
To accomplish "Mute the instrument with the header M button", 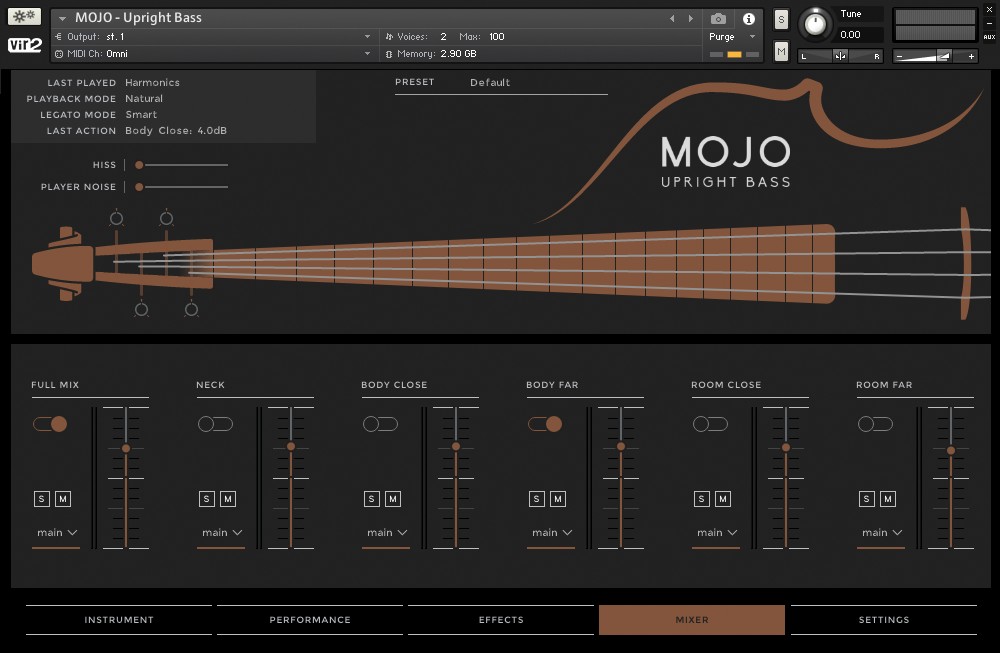I will 781,51.
